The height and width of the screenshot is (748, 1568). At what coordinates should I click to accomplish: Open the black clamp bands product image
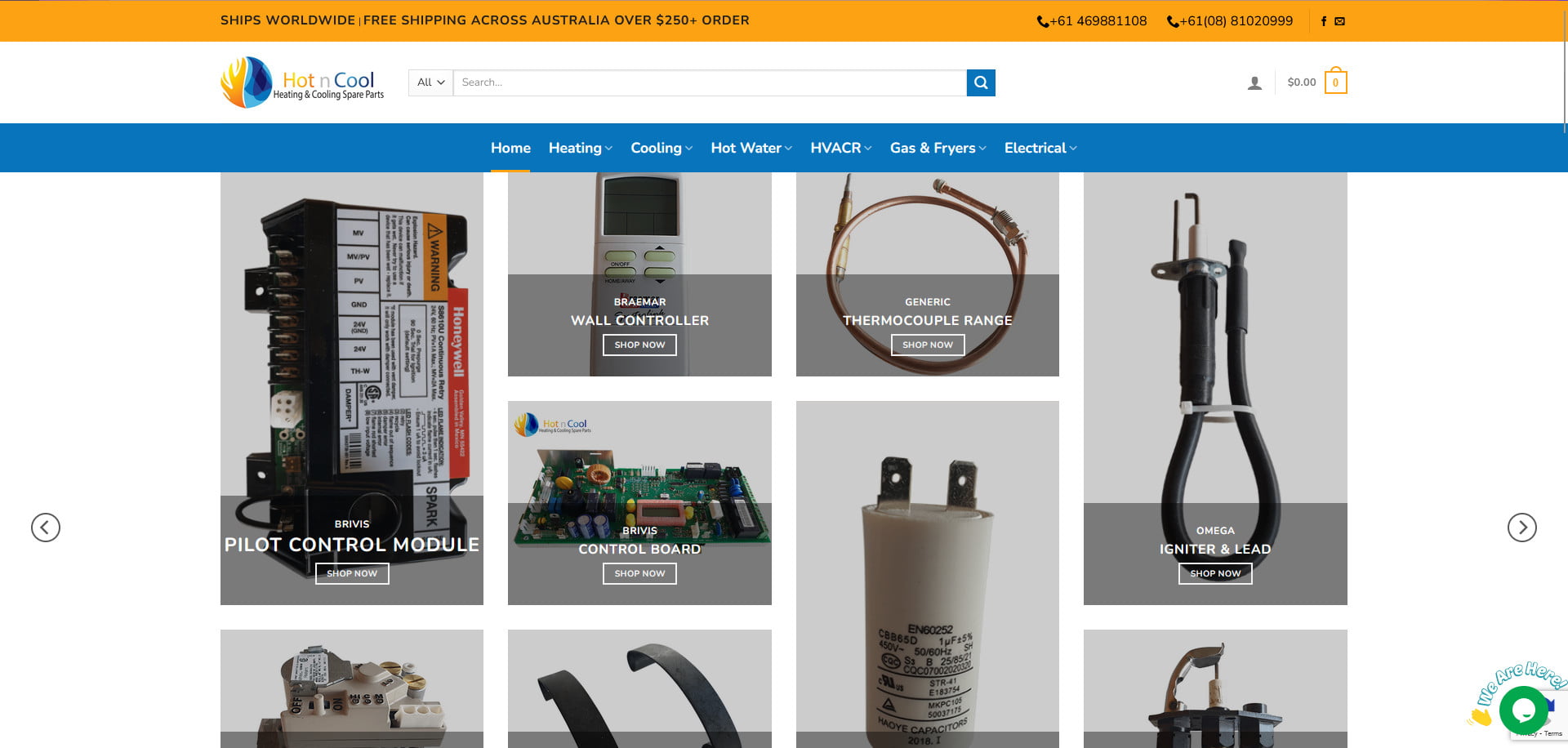[639, 688]
